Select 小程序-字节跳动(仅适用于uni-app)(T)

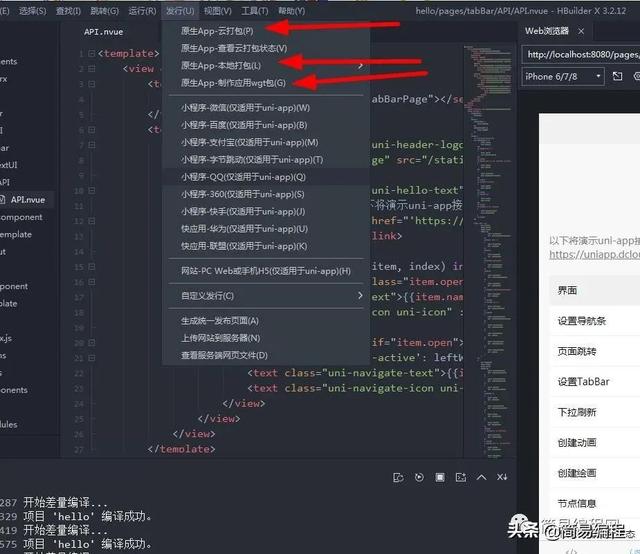pos(266,160)
